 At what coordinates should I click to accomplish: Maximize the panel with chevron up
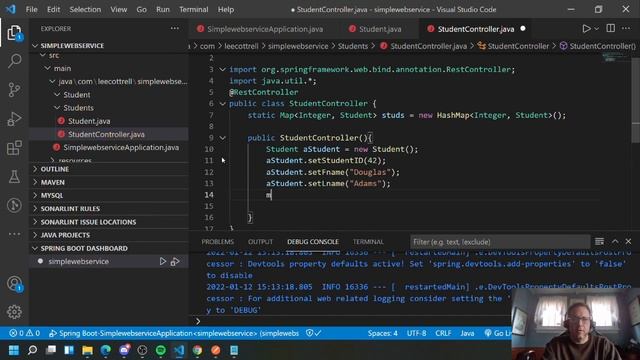pos(615,242)
